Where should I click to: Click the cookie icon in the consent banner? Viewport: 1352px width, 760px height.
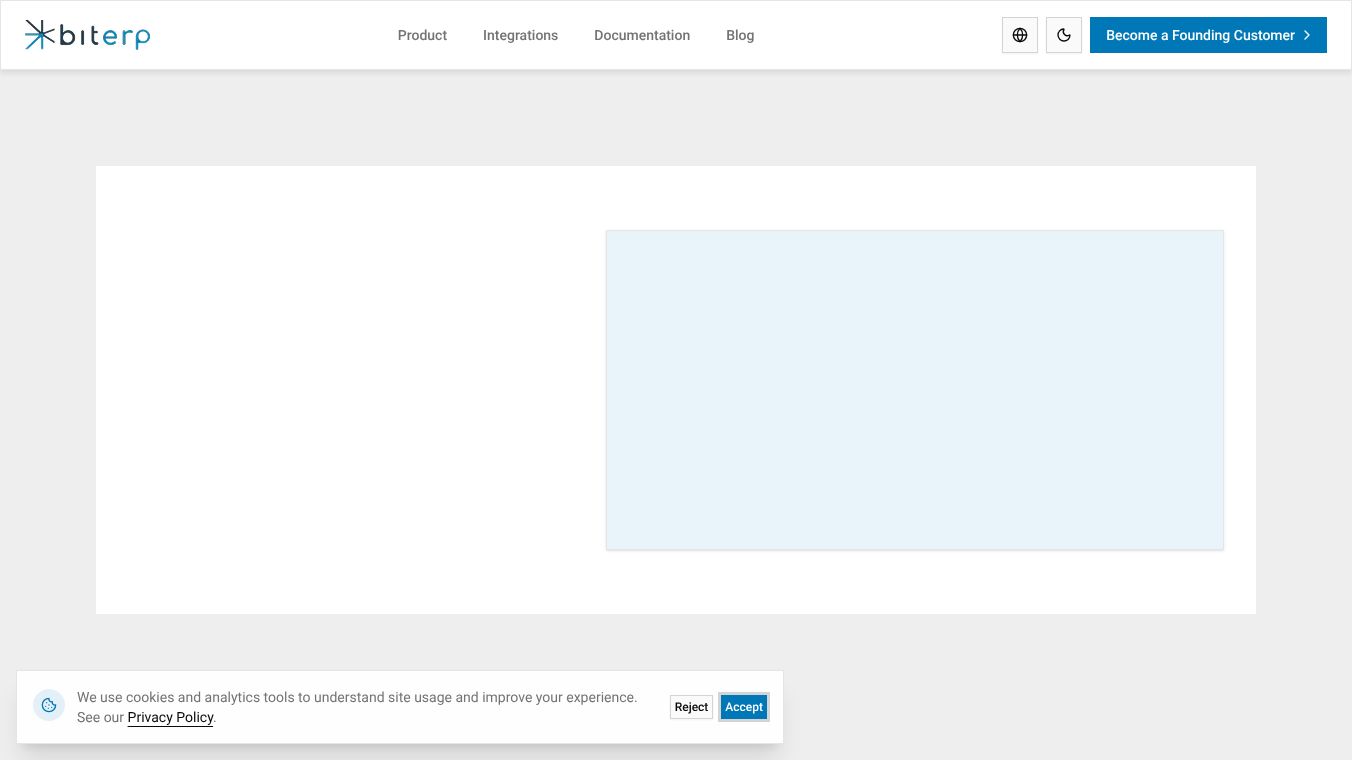(x=49, y=706)
